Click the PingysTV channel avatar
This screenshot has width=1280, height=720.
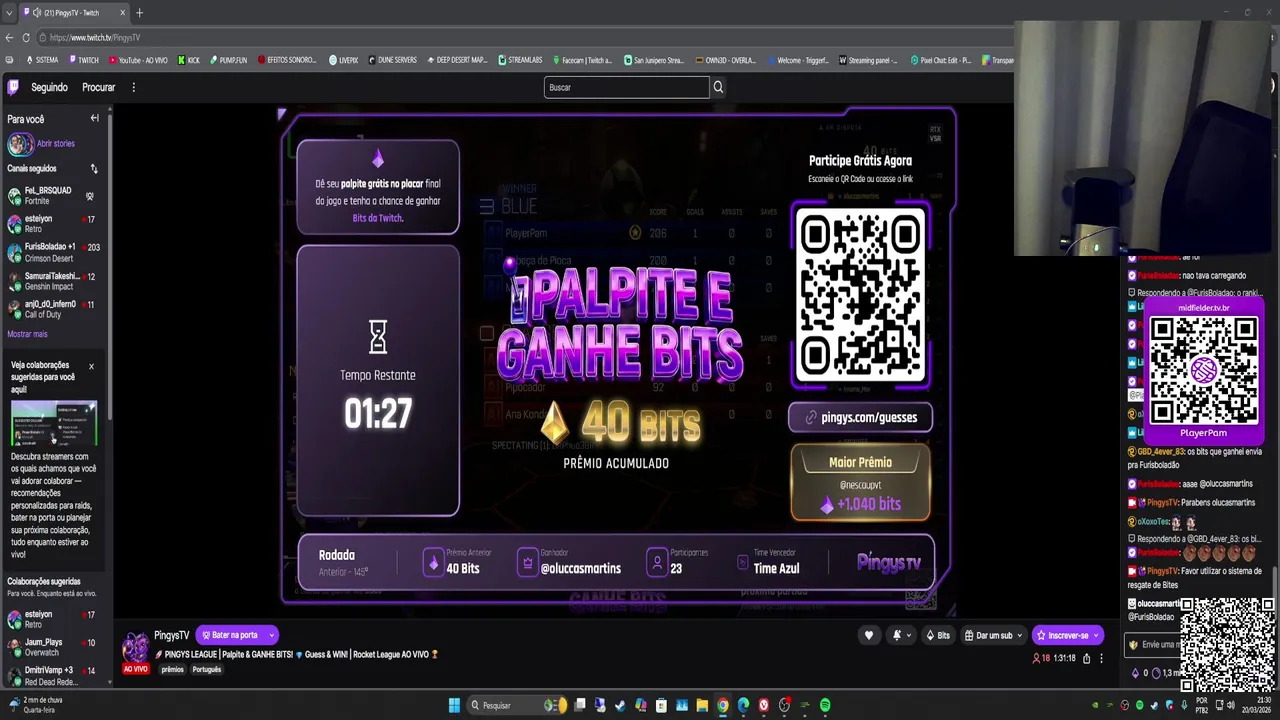pyautogui.click(x=135, y=646)
